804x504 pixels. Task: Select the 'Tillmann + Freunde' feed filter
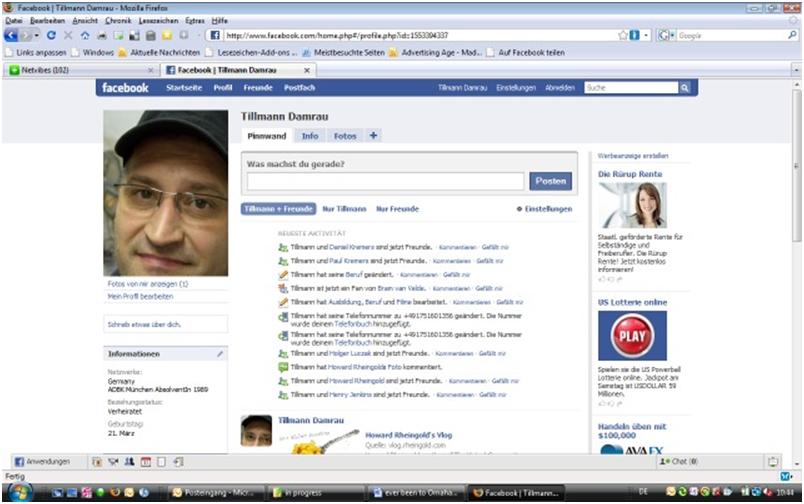tap(276, 209)
